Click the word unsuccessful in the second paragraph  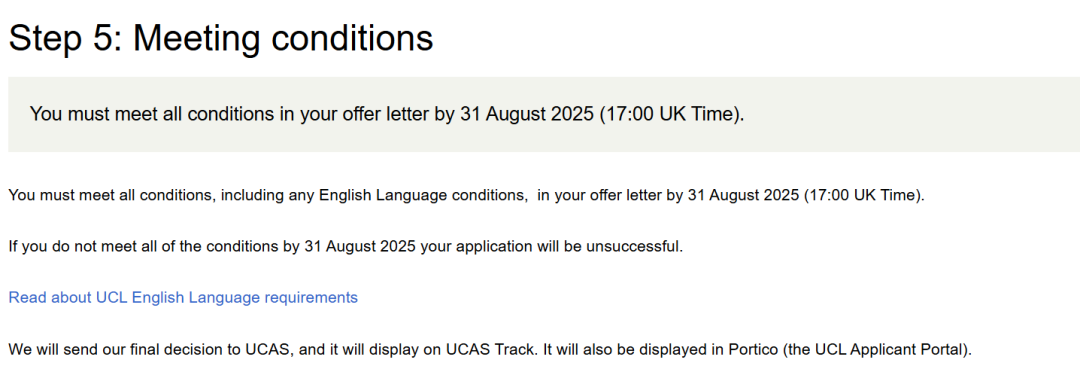(x=632, y=246)
